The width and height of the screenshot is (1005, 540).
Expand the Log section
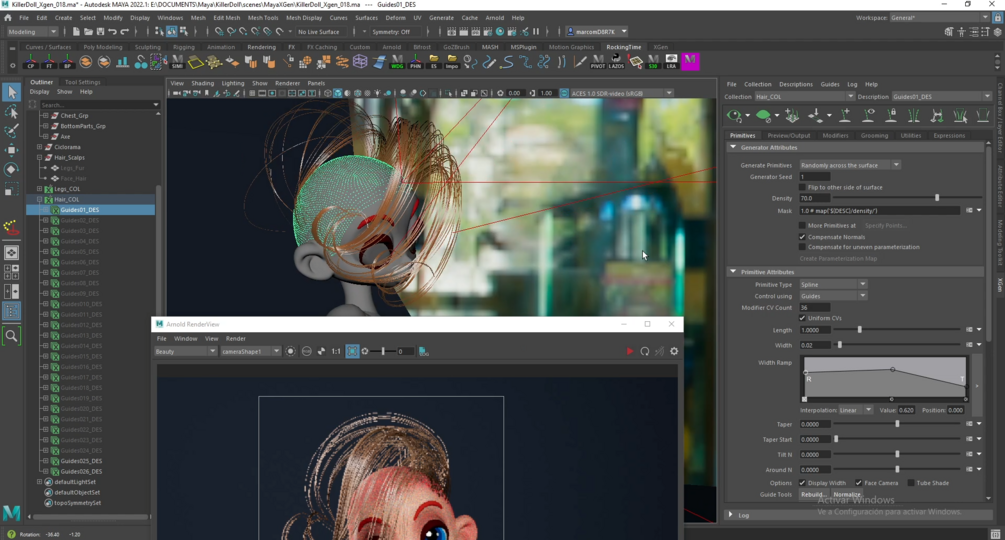(731, 515)
